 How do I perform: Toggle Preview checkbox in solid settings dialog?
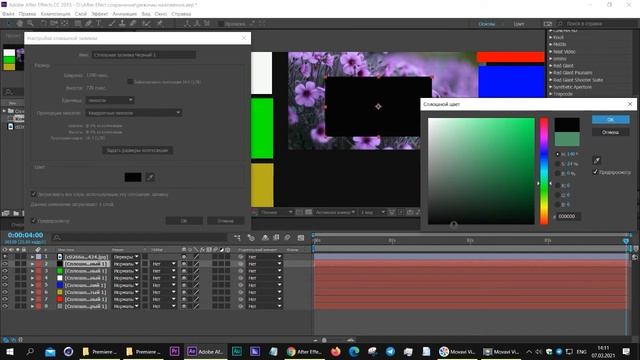pos(34,220)
